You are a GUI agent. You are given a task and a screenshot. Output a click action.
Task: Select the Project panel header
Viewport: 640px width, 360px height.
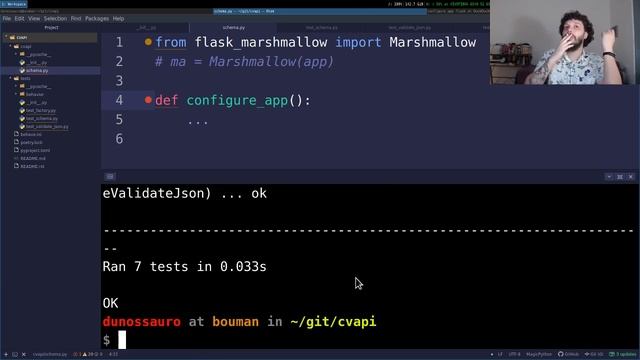pos(51,28)
